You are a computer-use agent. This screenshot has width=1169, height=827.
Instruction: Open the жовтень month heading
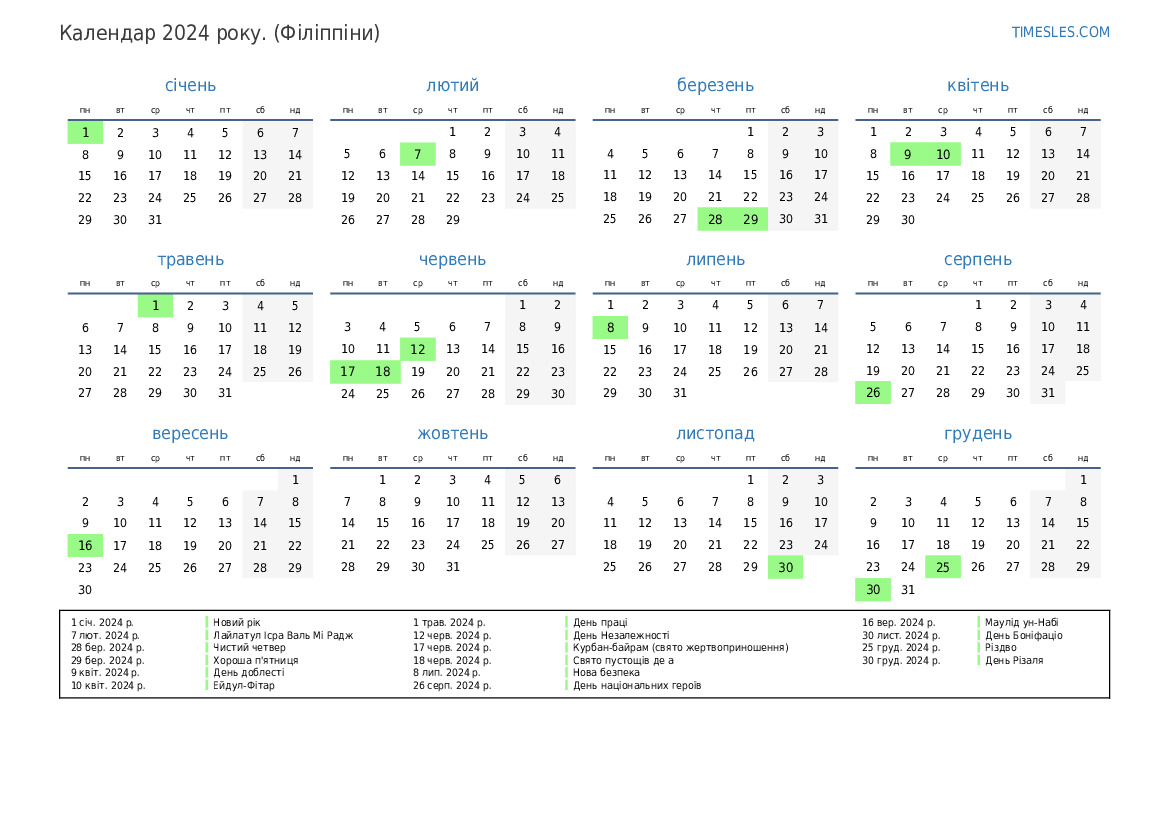point(452,434)
